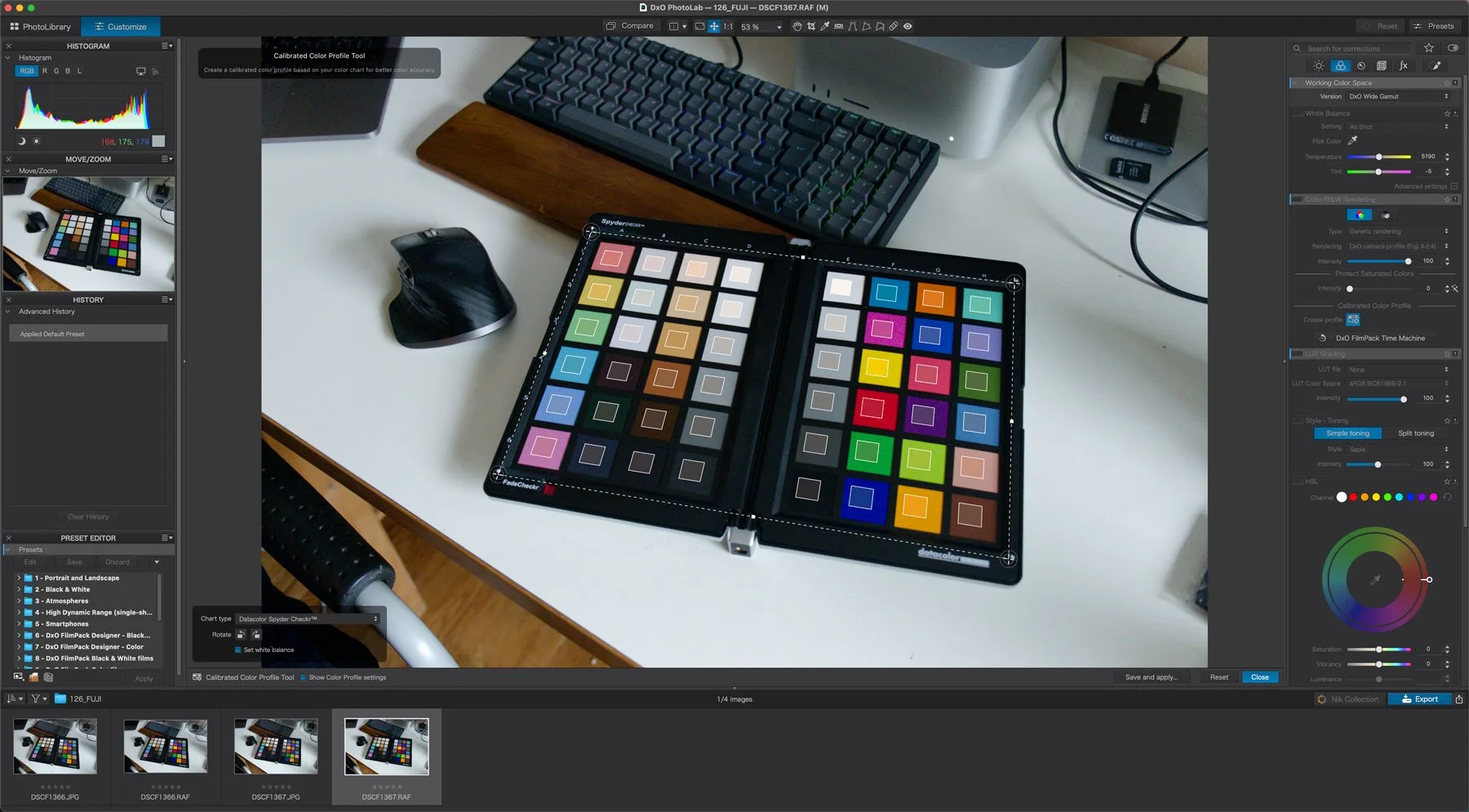Select the RGB histogram channel
The width and height of the screenshot is (1469, 812).
[x=27, y=71]
